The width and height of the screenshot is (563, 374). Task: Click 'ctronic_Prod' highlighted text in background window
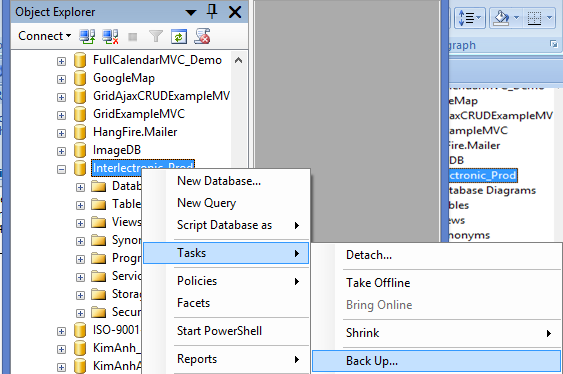click(x=483, y=175)
